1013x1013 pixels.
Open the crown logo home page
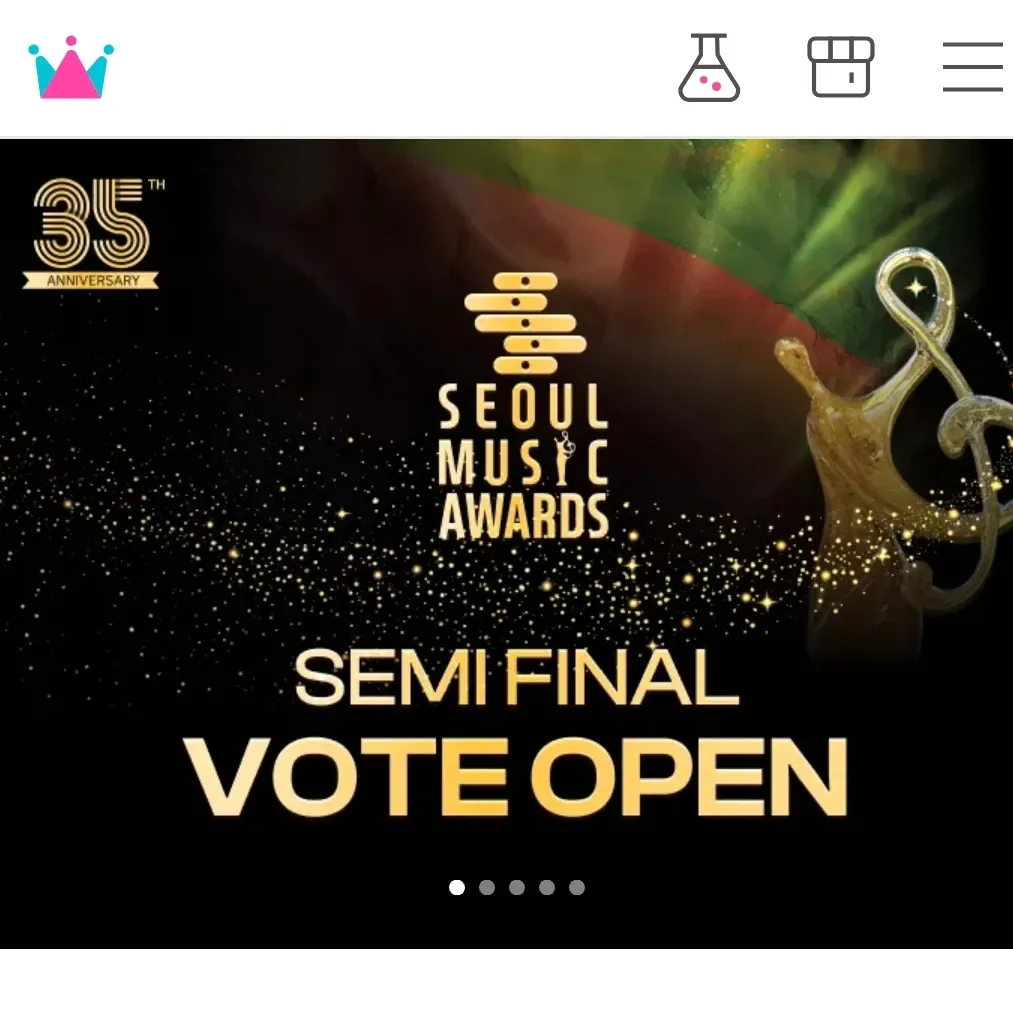click(71, 68)
